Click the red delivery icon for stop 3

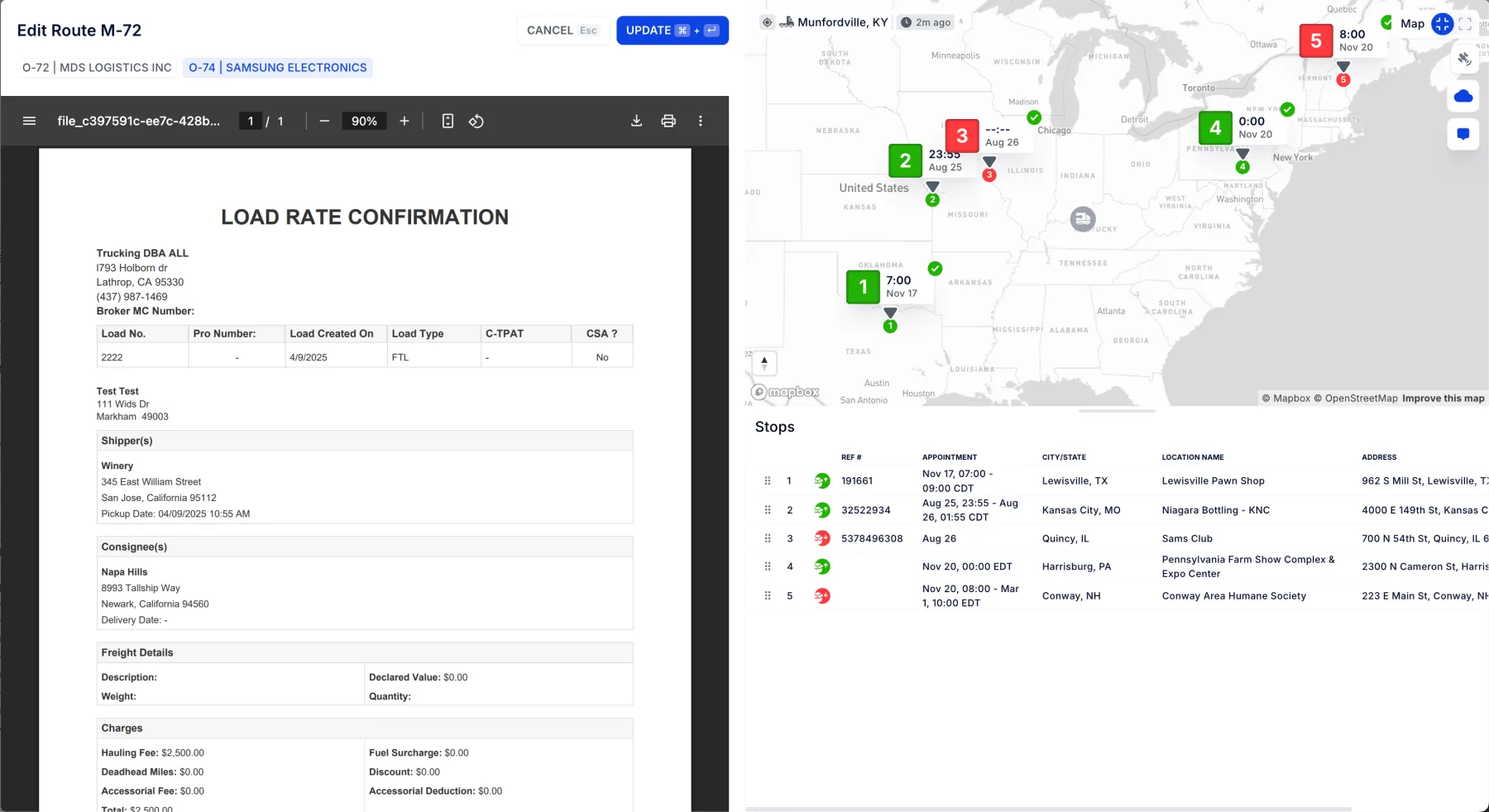coord(821,538)
